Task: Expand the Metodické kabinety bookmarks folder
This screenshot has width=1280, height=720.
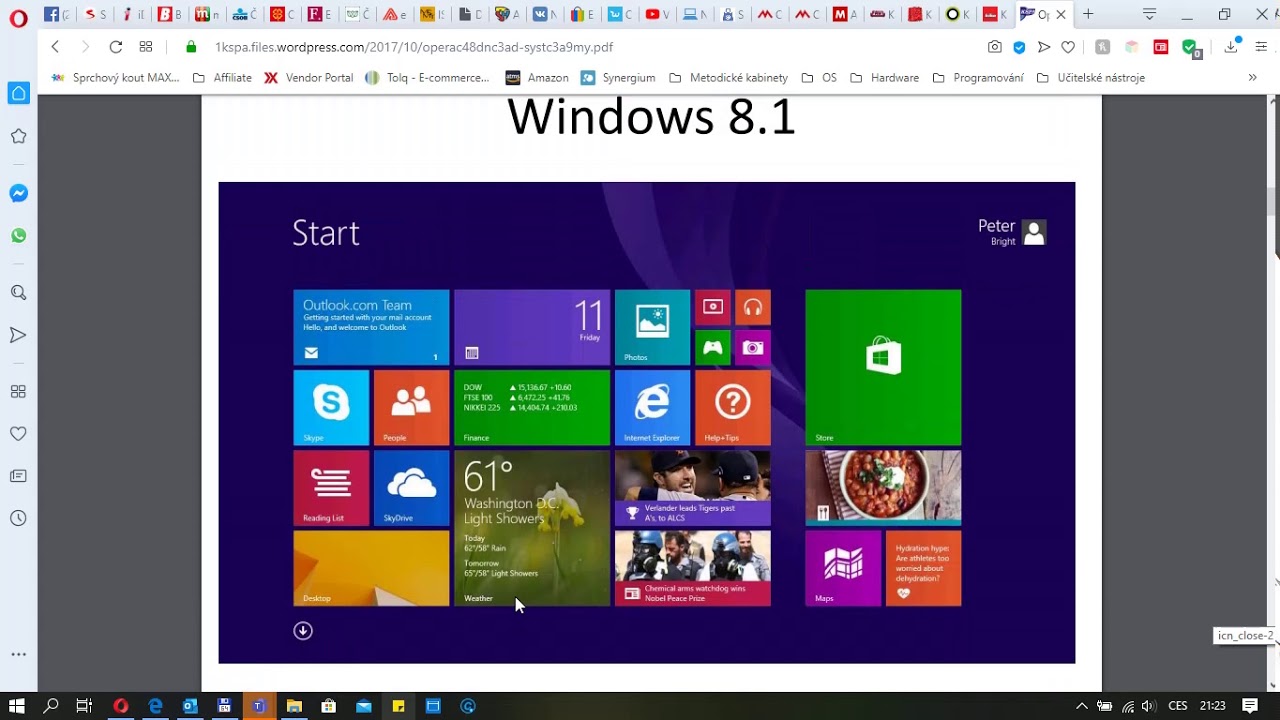Action: pyautogui.click(x=728, y=77)
